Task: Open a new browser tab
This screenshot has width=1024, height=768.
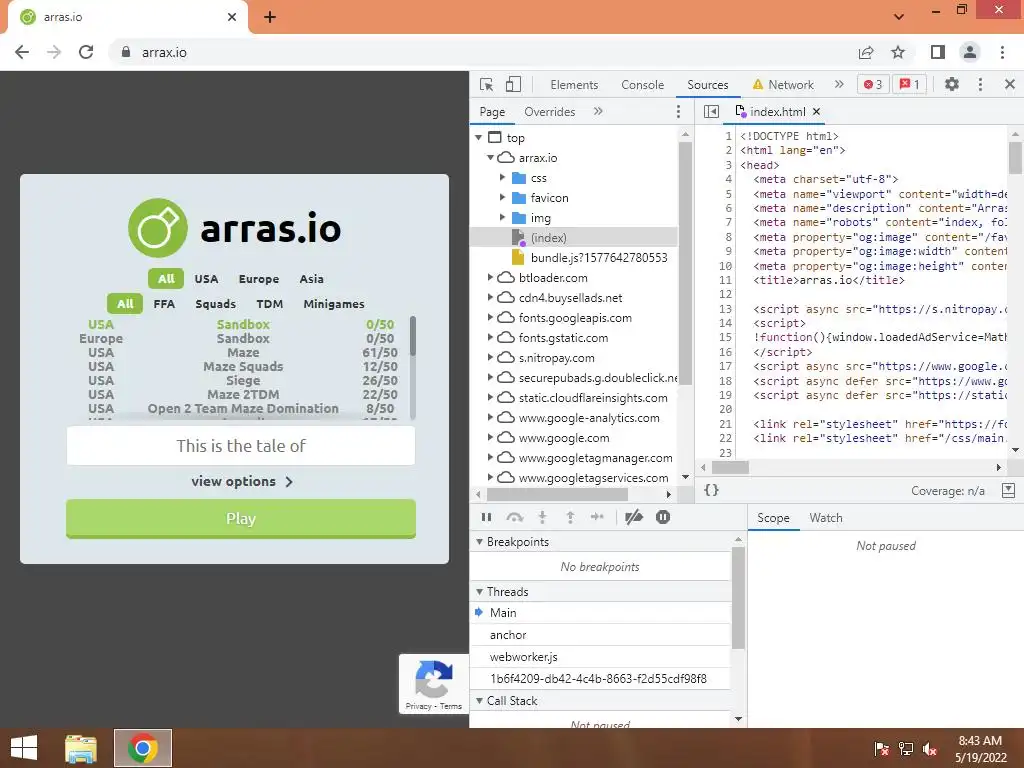Action: tap(270, 17)
